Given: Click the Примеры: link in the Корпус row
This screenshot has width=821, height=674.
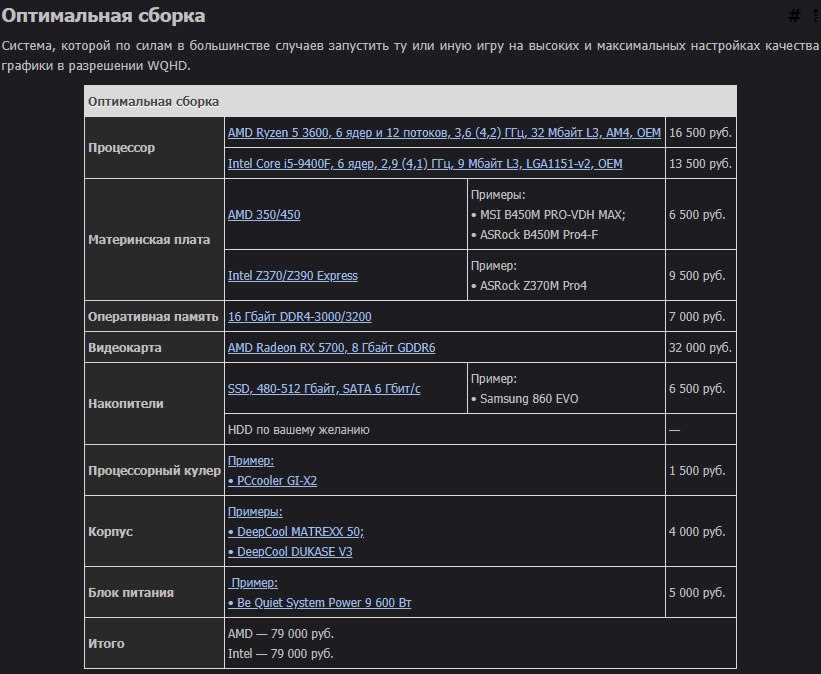Looking at the screenshot, I should click(x=255, y=511).
